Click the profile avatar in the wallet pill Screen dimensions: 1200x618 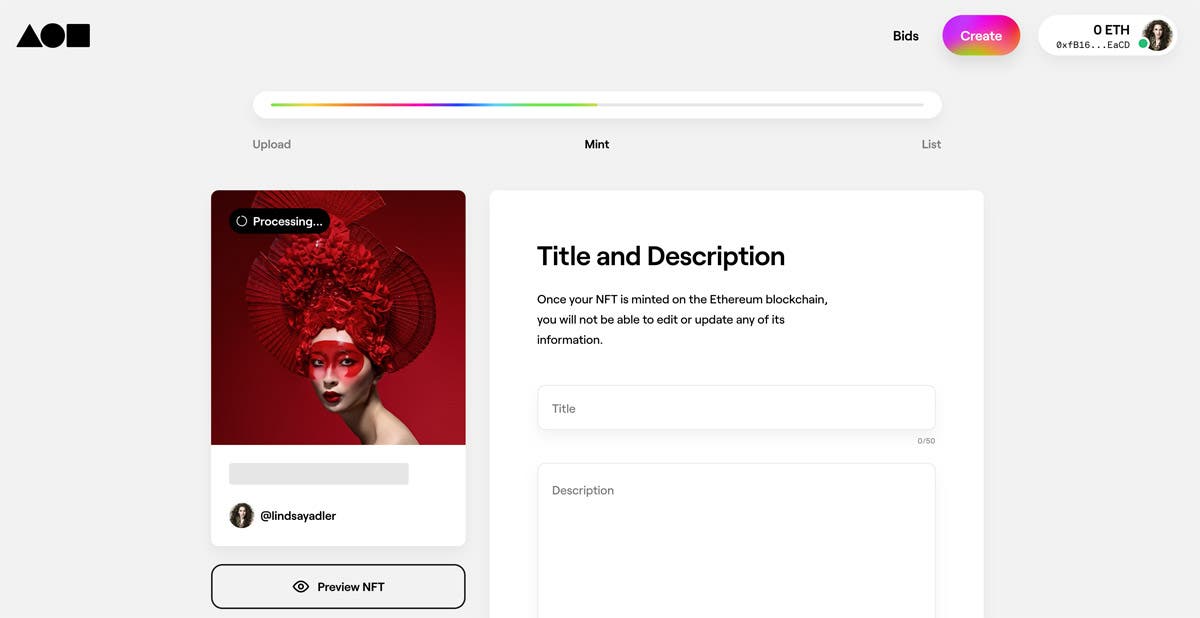pyautogui.click(x=1157, y=35)
